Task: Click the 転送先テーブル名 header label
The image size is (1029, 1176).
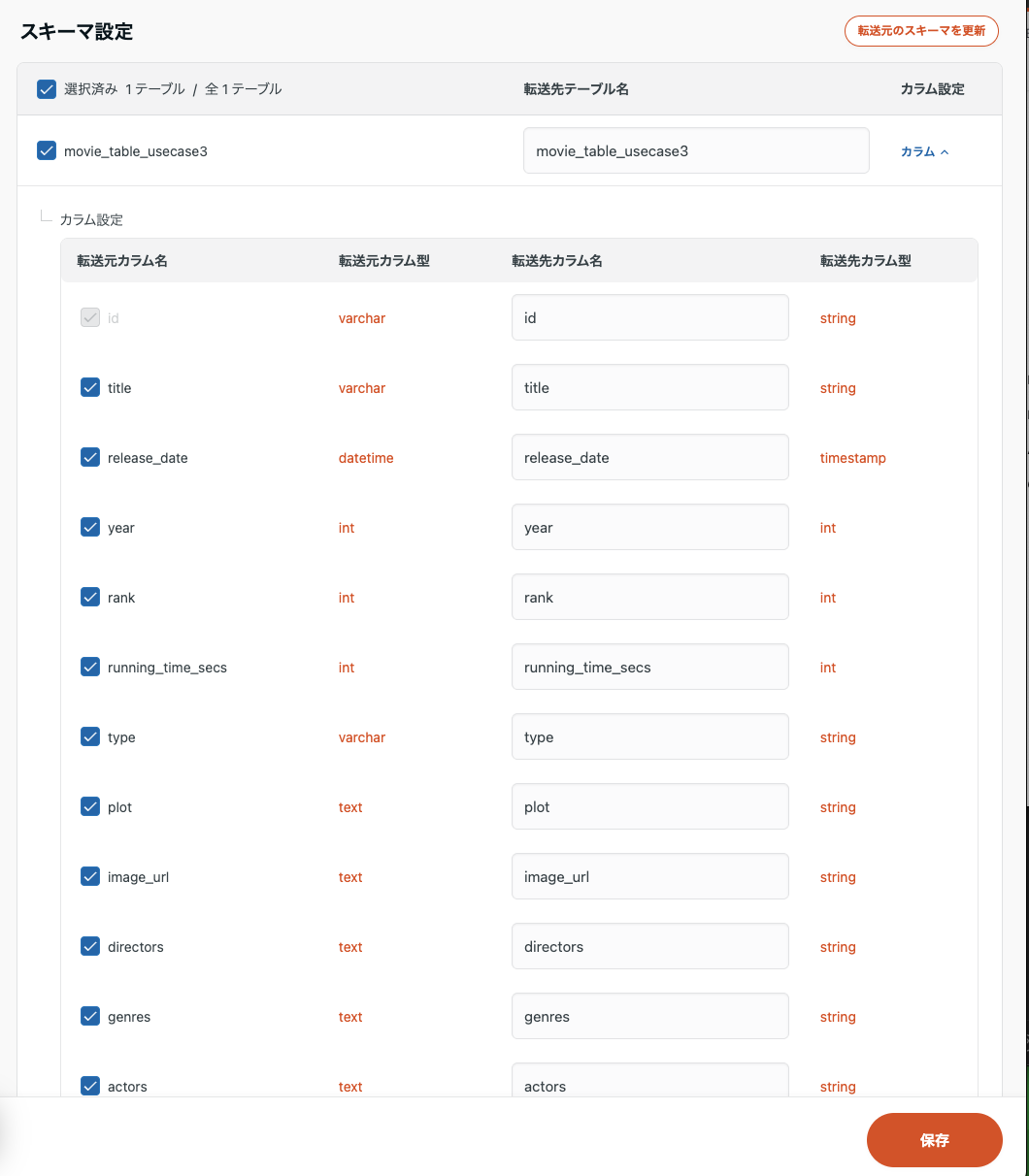Action: point(577,89)
